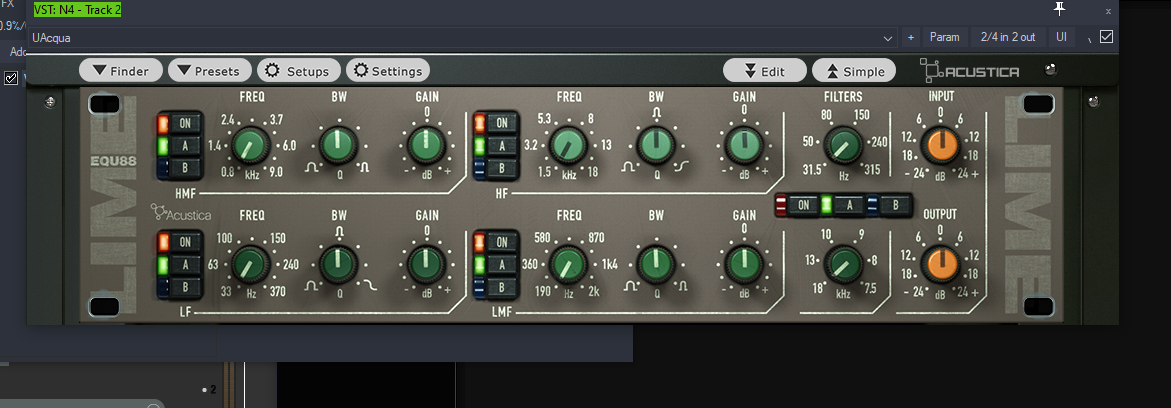Click the LF FREQ knob
Image resolution: width=1171 pixels, height=408 pixels.
(x=251, y=265)
